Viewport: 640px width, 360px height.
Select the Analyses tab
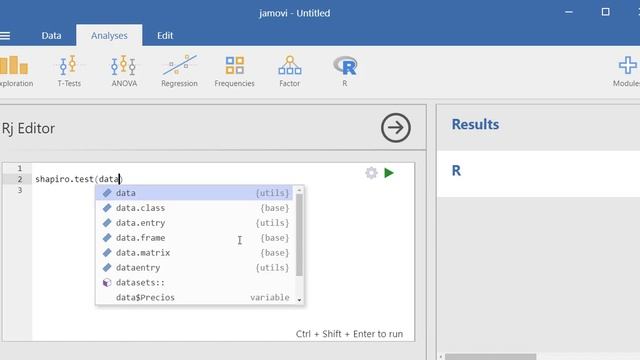[x=109, y=36]
